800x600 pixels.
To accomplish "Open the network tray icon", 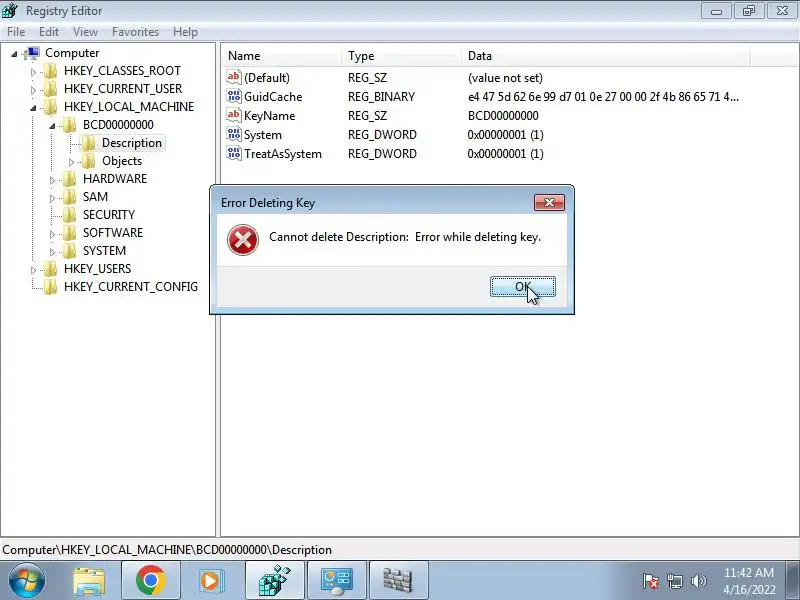I will (x=675, y=581).
